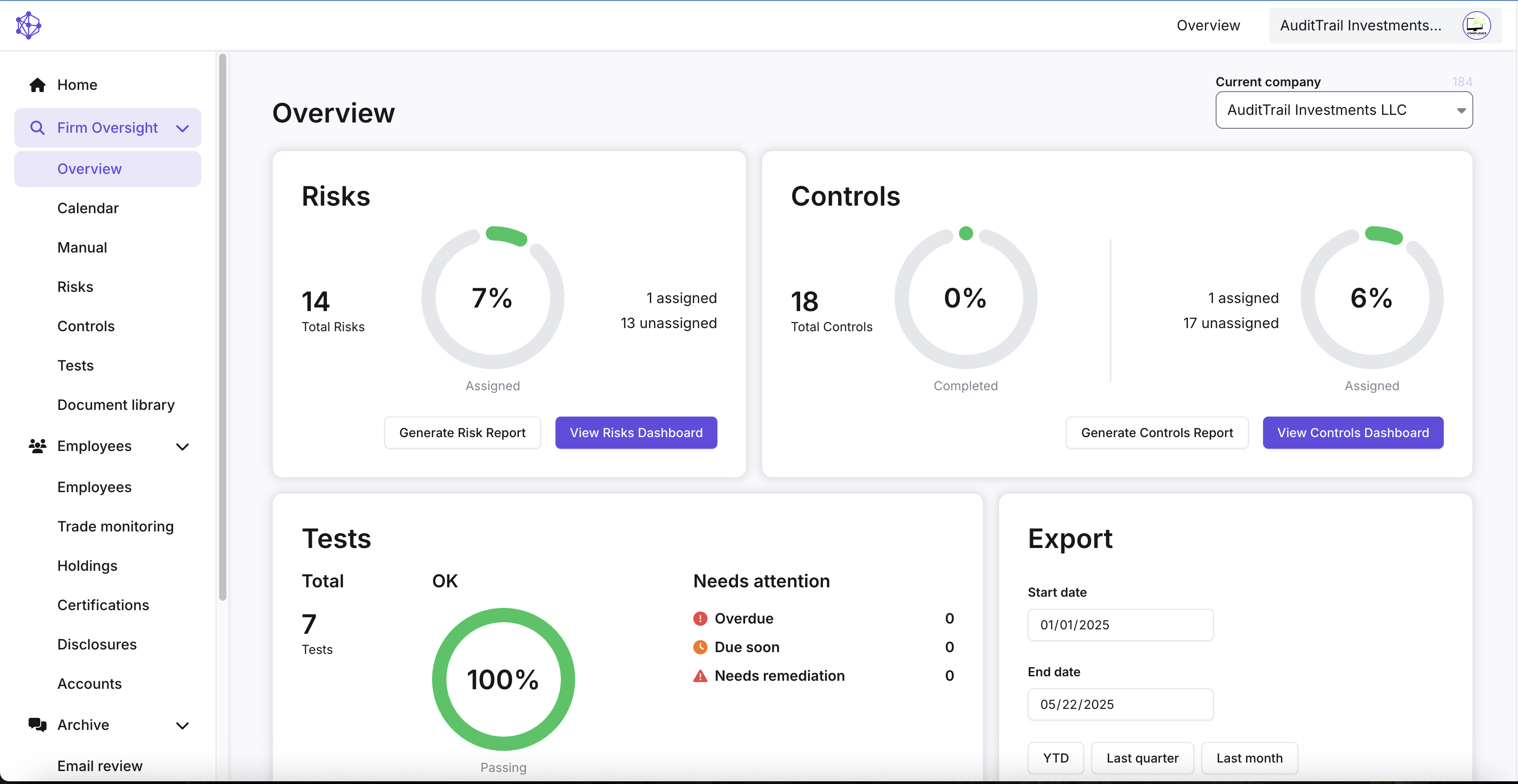Viewport: 1518px width, 784px height.
Task: Open the Current company dropdown
Action: [1344, 110]
